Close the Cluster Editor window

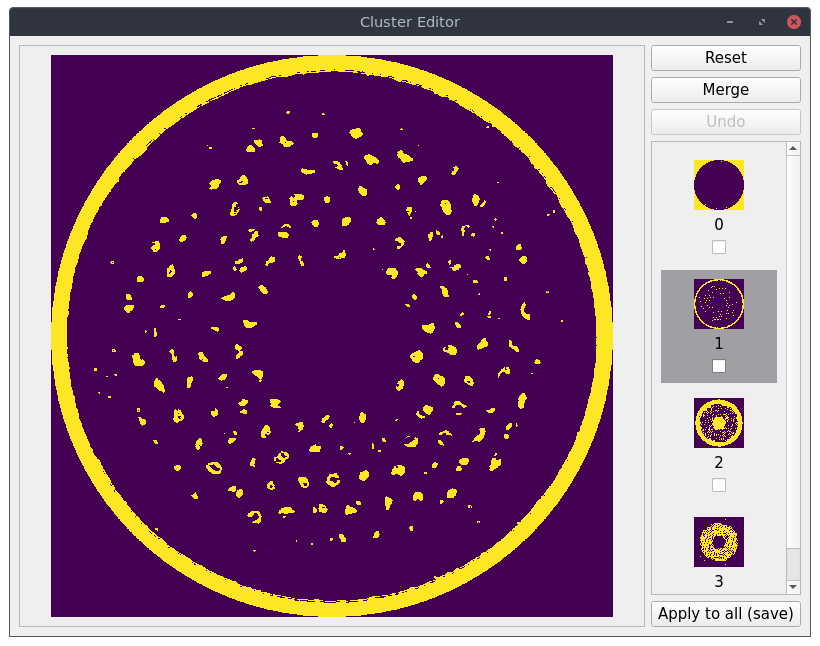pos(793,22)
